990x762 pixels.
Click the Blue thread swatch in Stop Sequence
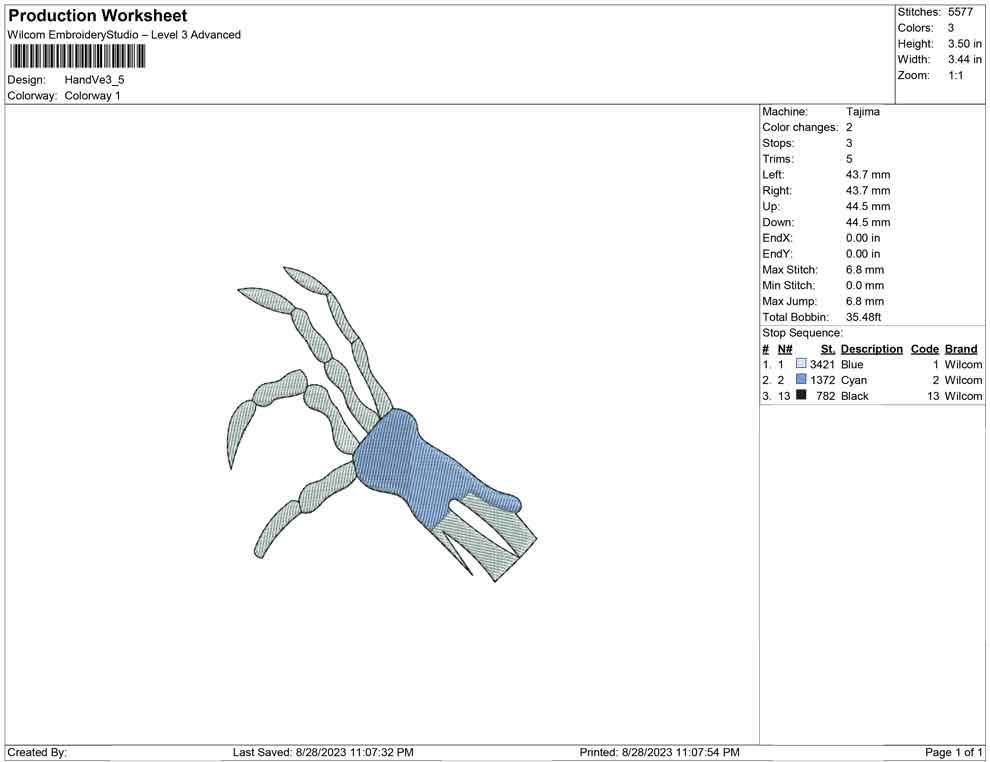pos(800,364)
